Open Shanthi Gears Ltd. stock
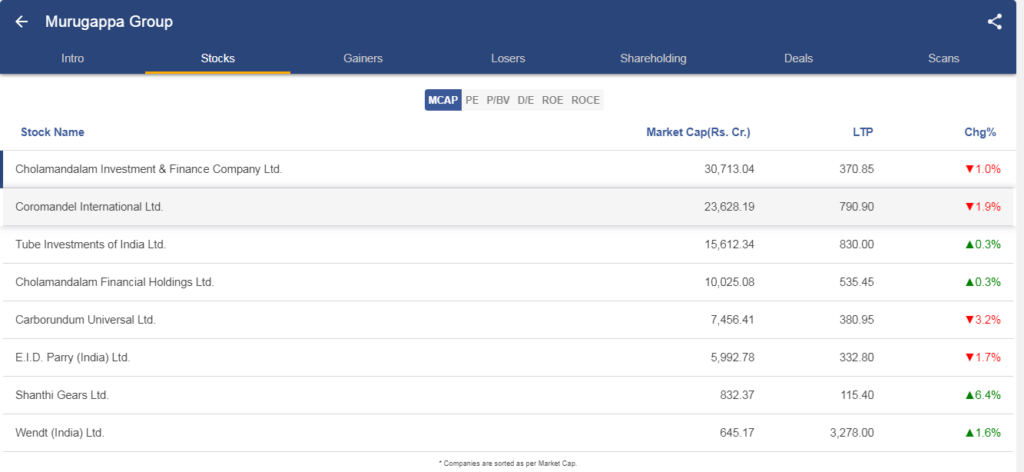 [62, 395]
